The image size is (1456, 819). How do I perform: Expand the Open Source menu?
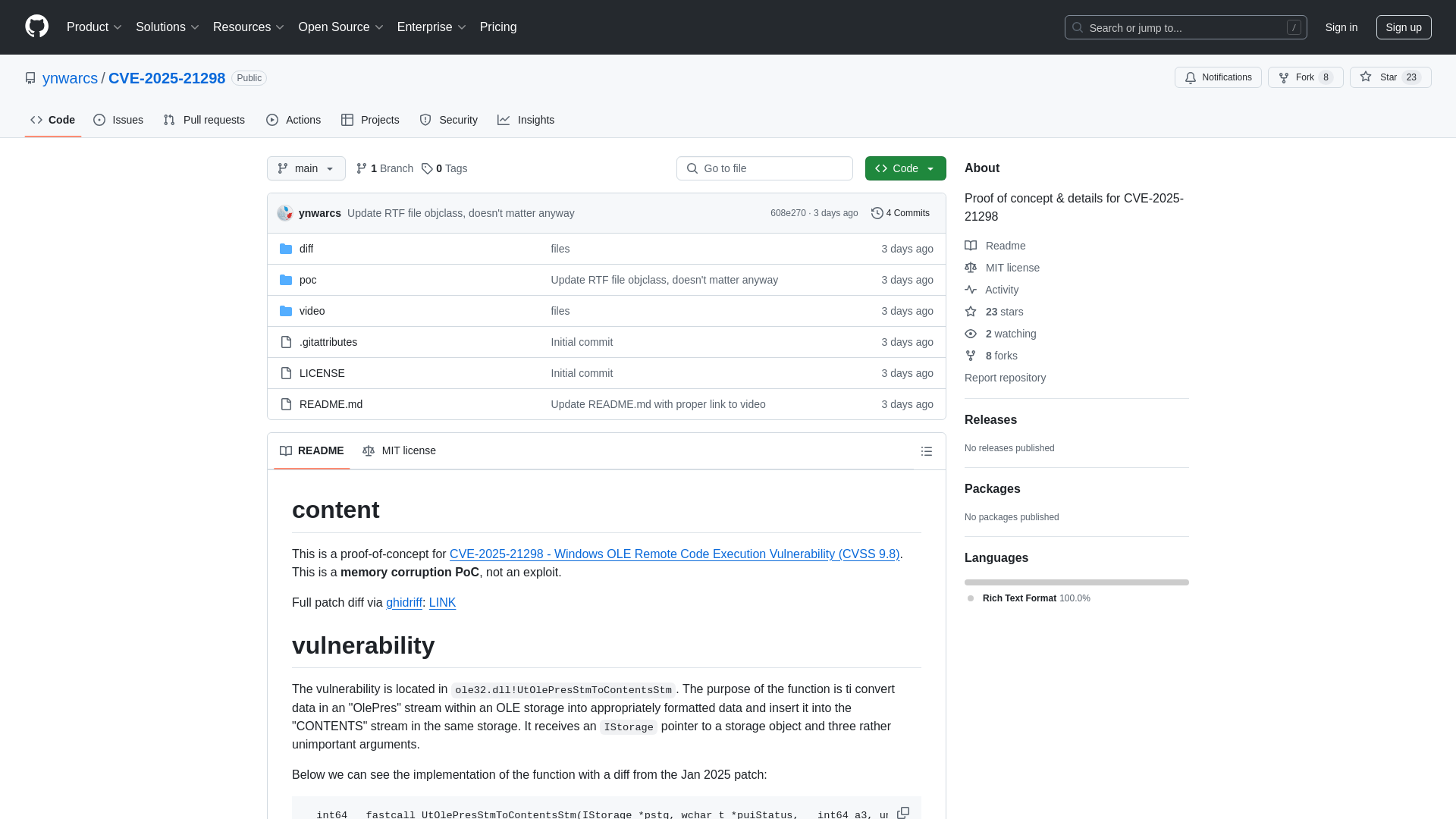pos(340,27)
